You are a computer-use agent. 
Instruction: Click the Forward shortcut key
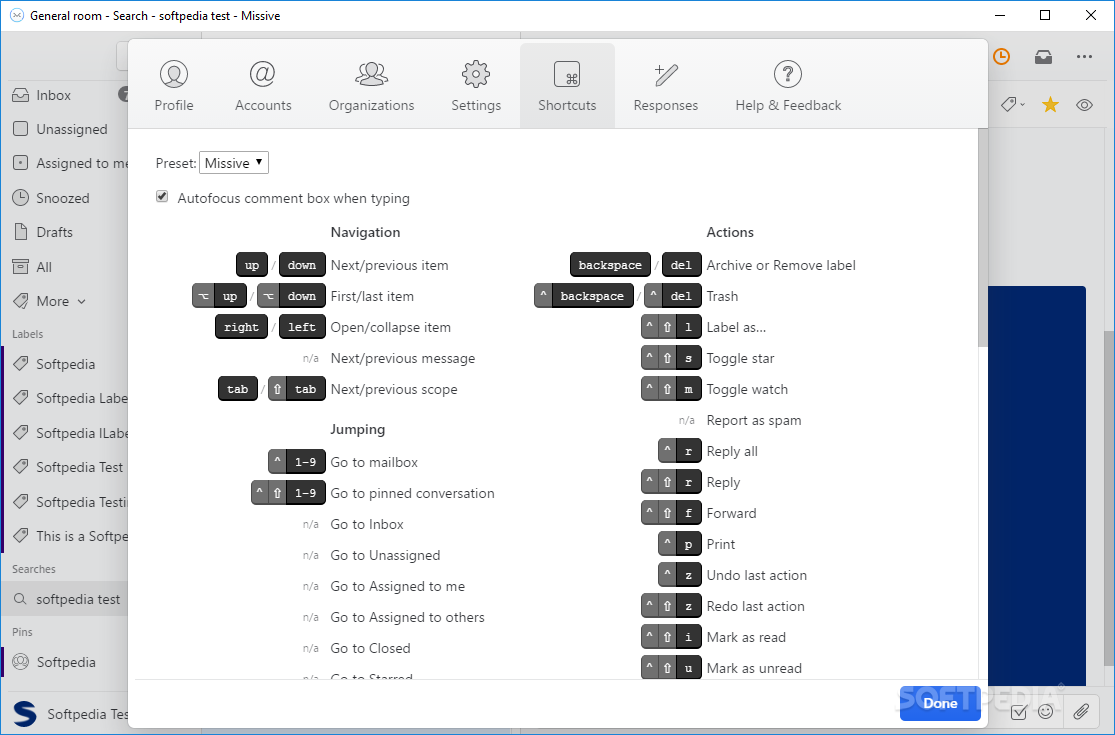671,513
